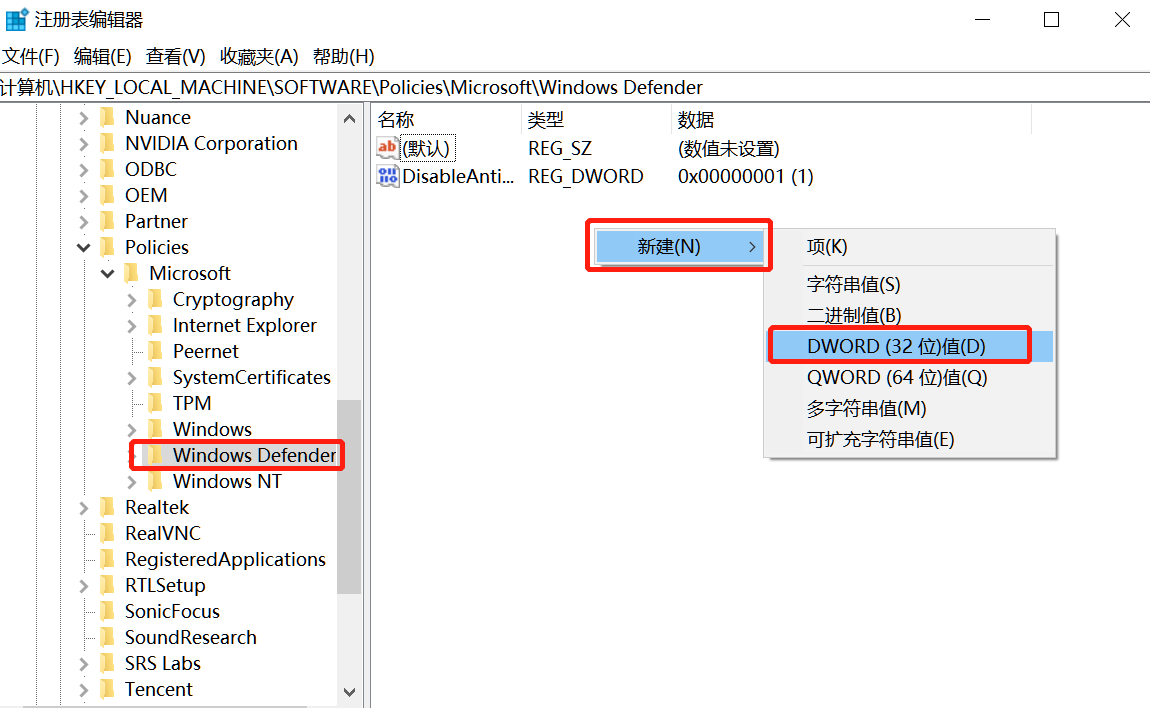1150x708 pixels.
Task: Click the Windows Defender folder icon
Action: [158, 455]
